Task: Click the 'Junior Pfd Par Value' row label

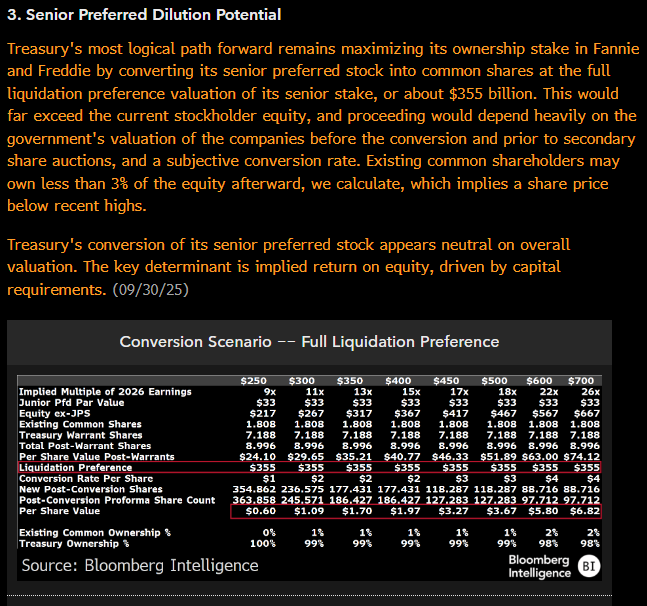Action: click(71, 402)
